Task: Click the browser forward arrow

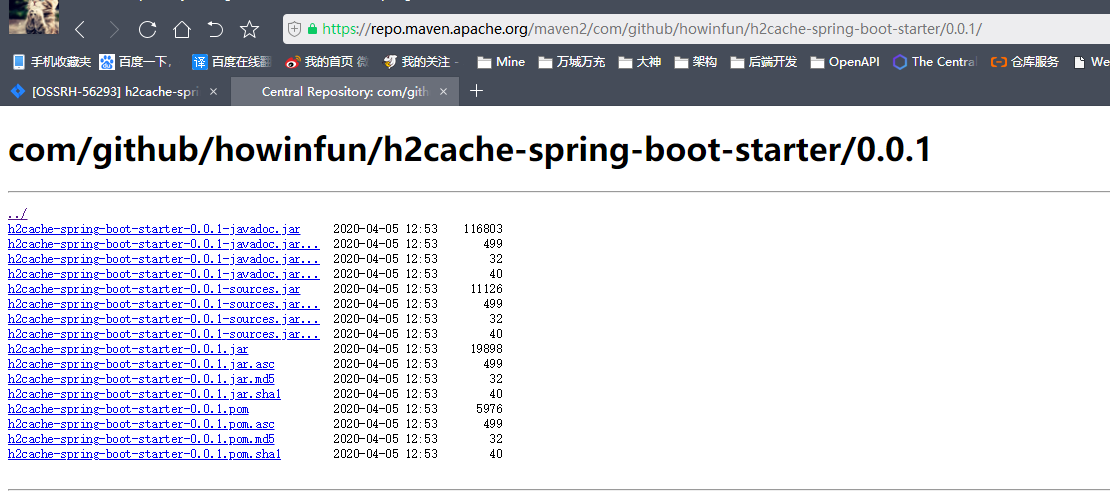Action: (x=114, y=29)
